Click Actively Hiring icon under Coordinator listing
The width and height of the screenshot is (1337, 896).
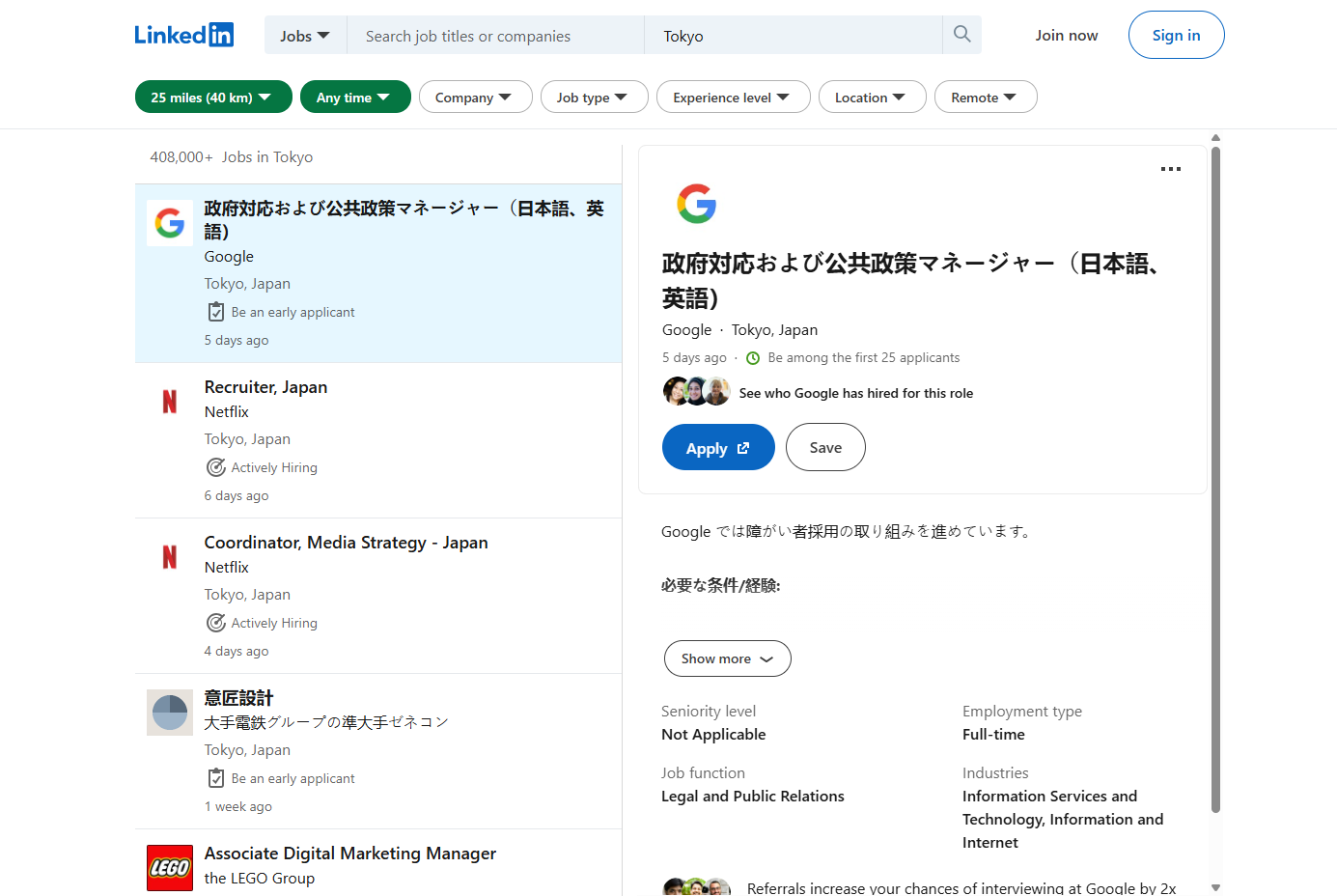216,623
